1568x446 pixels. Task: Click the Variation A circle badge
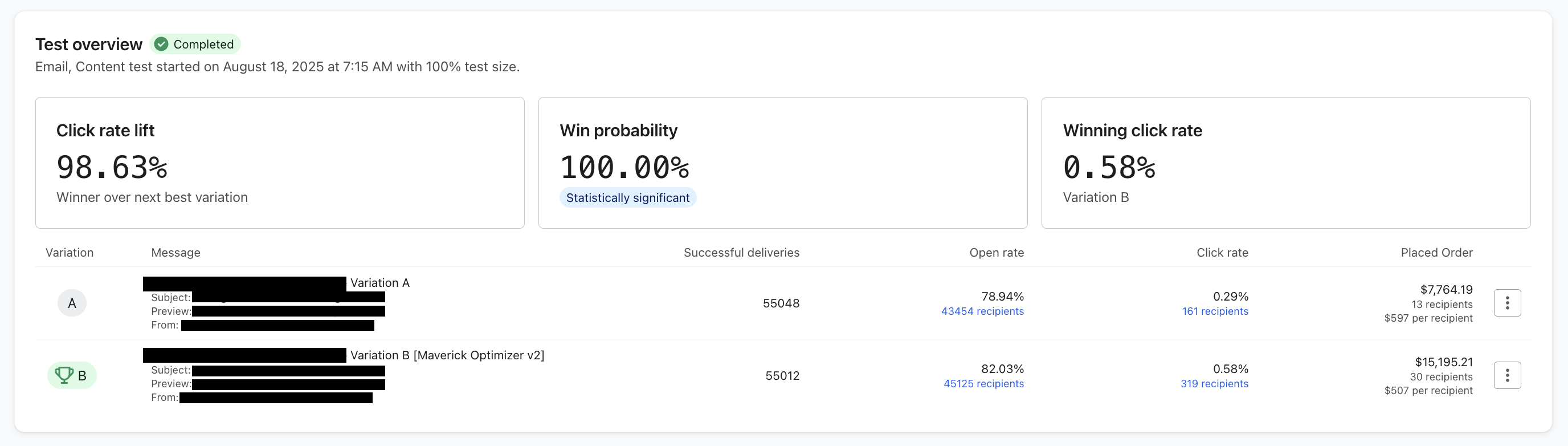point(72,303)
